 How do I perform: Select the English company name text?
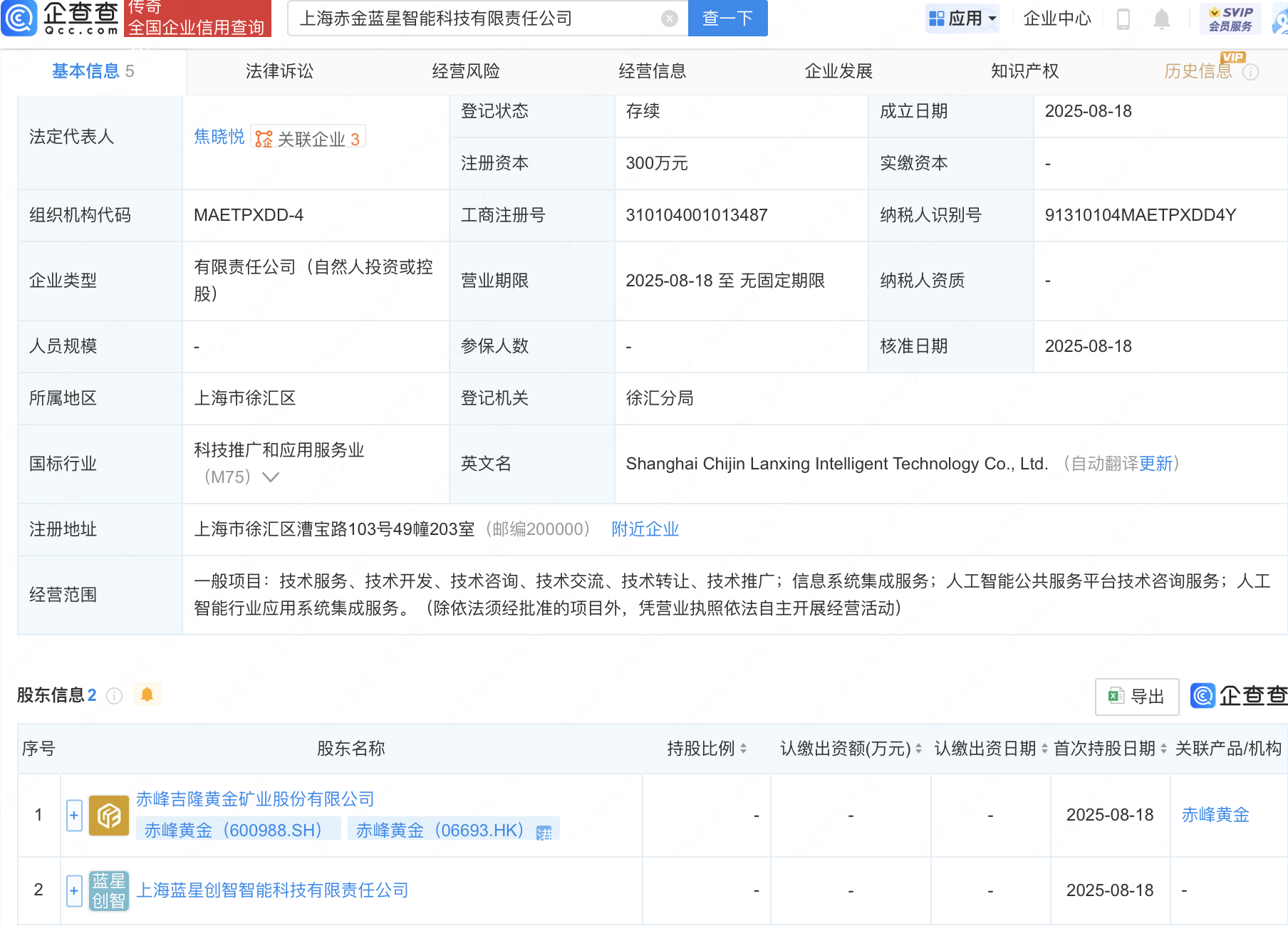tap(837, 464)
